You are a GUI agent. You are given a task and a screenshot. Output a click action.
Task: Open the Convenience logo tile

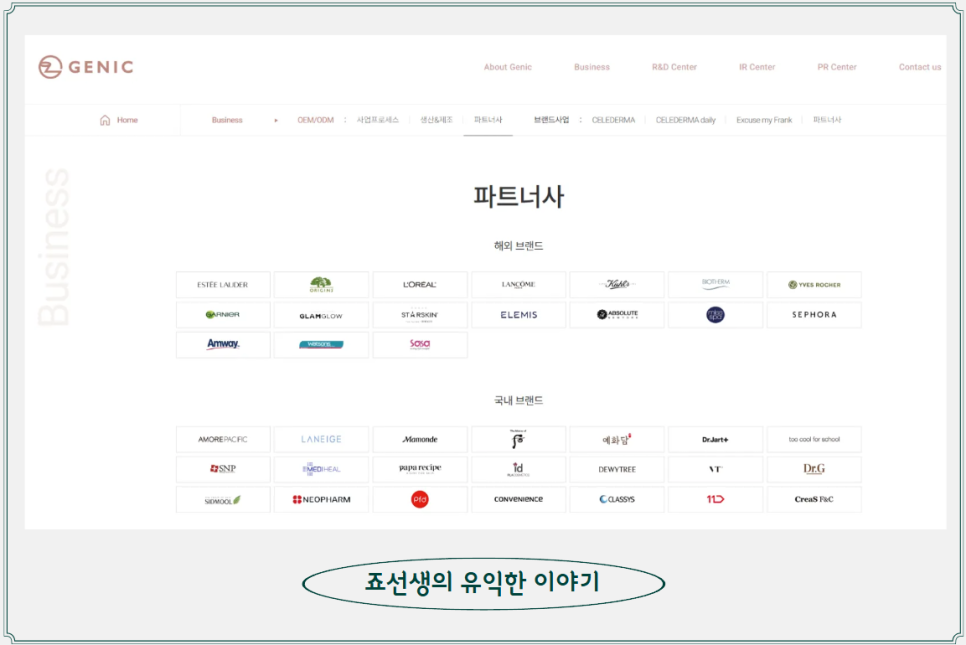[x=518, y=499]
